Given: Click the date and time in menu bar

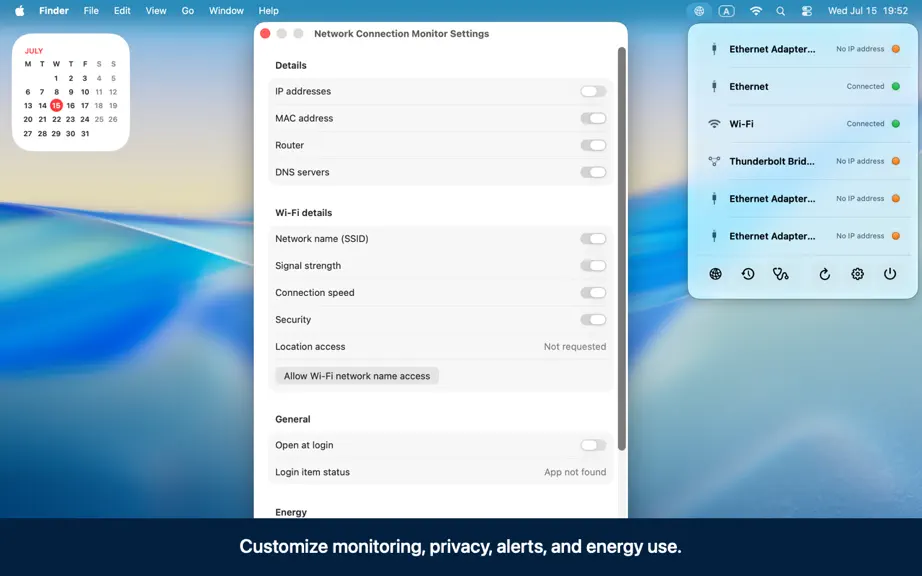Looking at the screenshot, I should click(x=868, y=11).
